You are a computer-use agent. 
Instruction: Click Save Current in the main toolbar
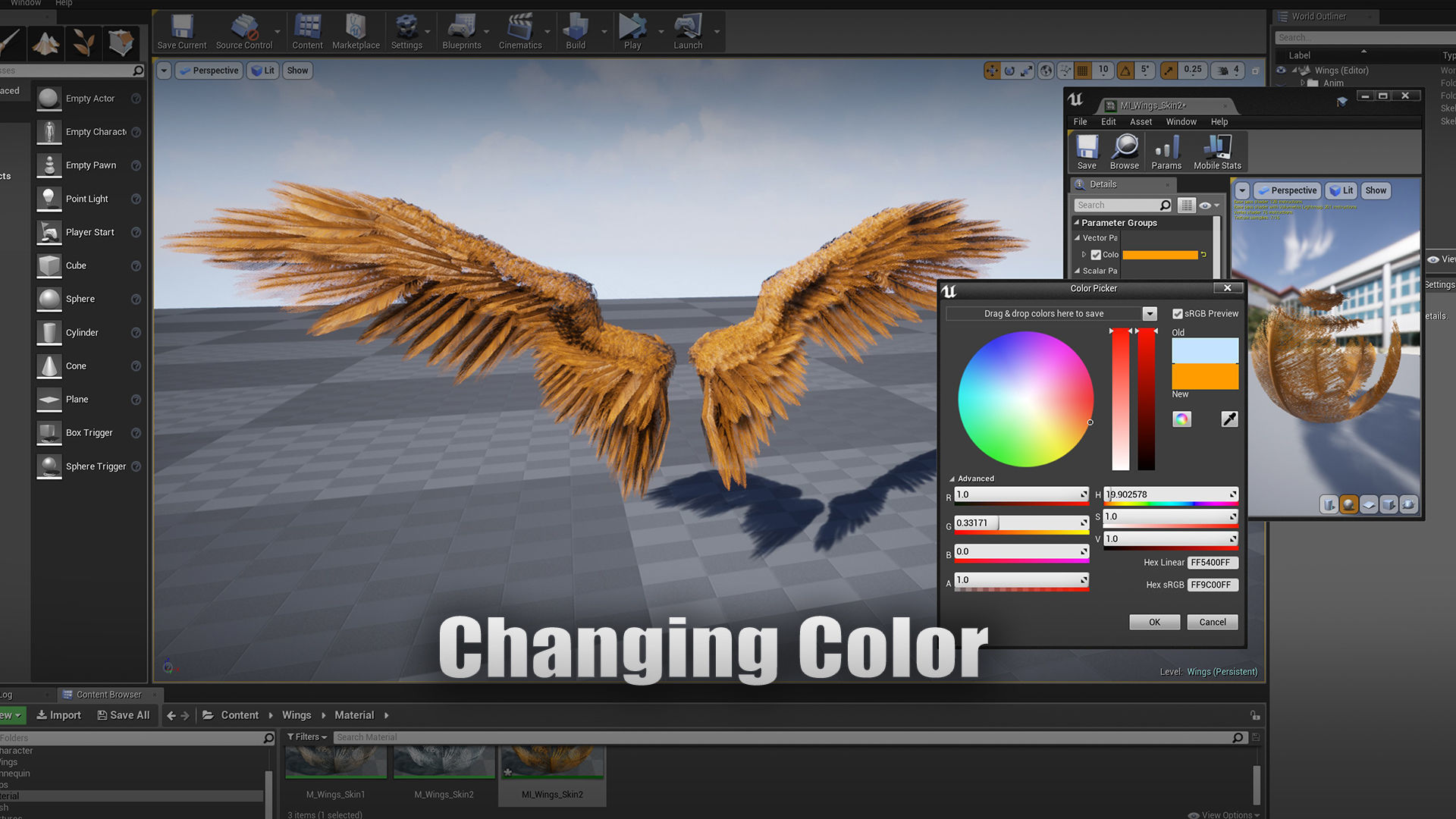coord(181,32)
